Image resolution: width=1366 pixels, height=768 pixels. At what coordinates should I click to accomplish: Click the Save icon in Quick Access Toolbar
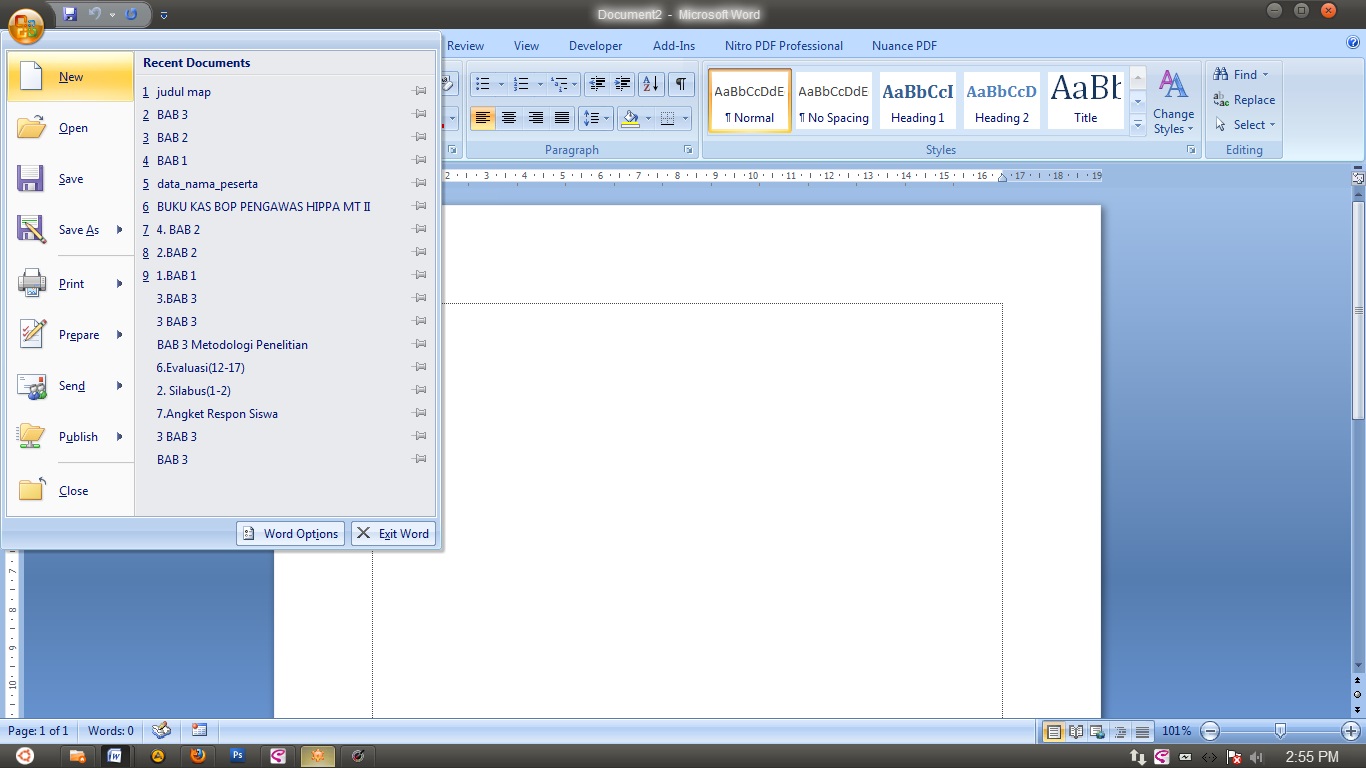[70, 14]
